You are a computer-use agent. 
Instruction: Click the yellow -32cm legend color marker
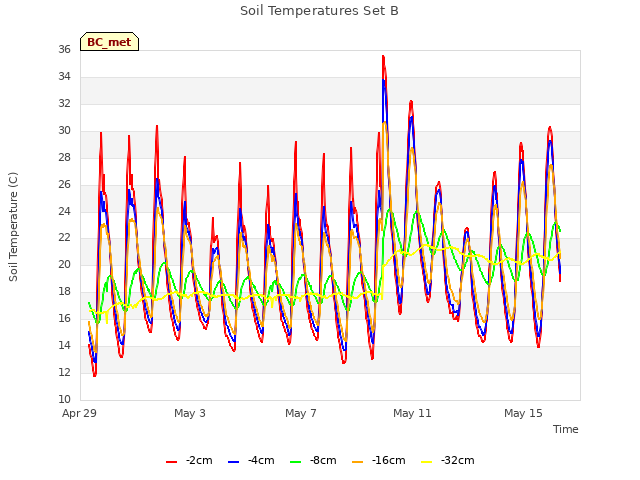click(427, 462)
